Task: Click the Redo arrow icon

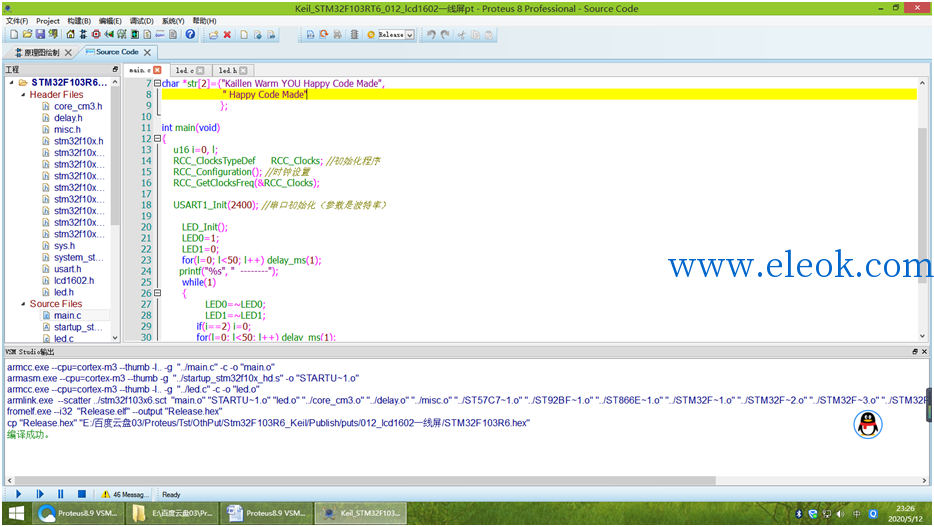Action: point(445,35)
